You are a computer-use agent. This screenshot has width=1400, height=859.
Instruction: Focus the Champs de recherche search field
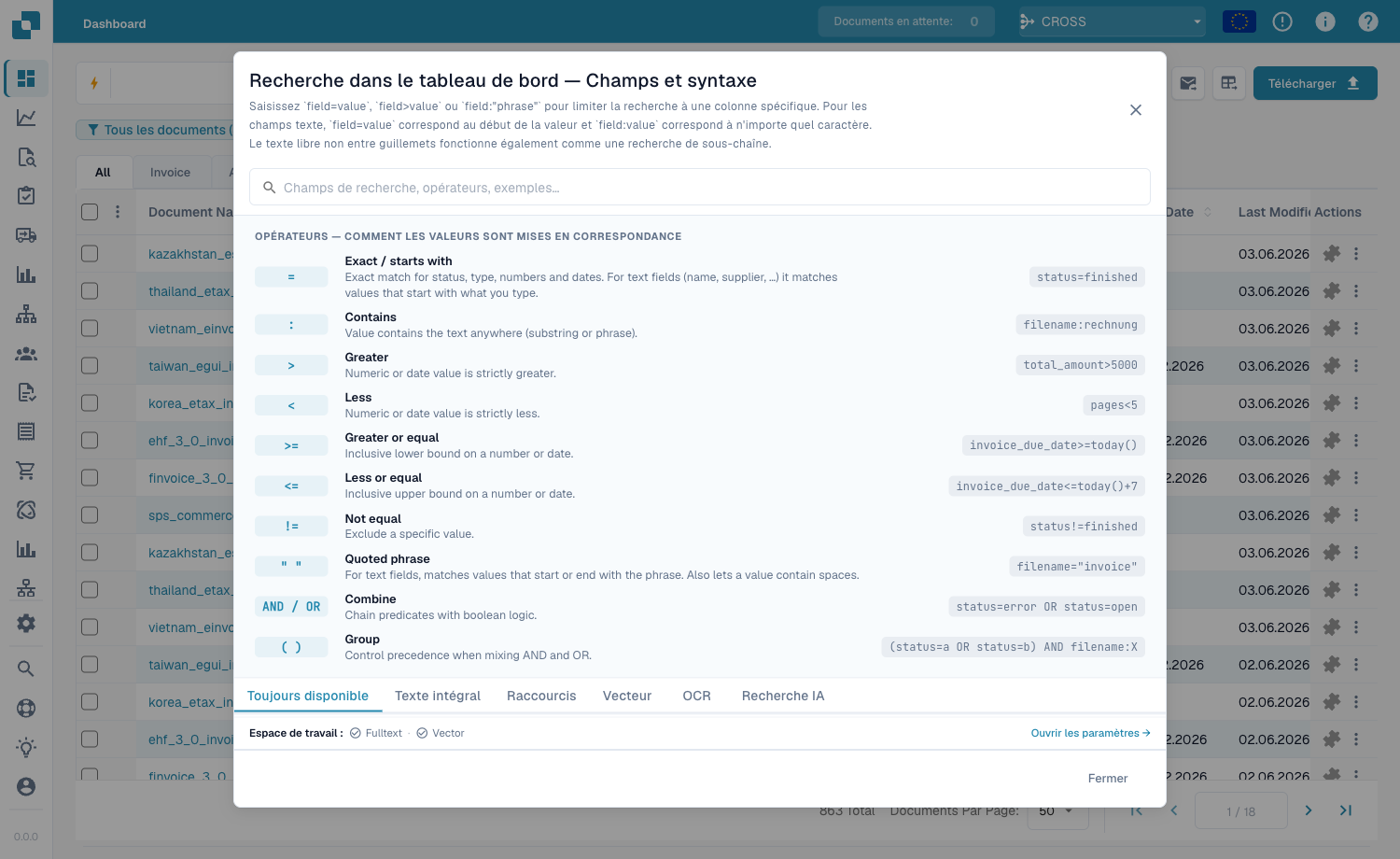(700, 187)
